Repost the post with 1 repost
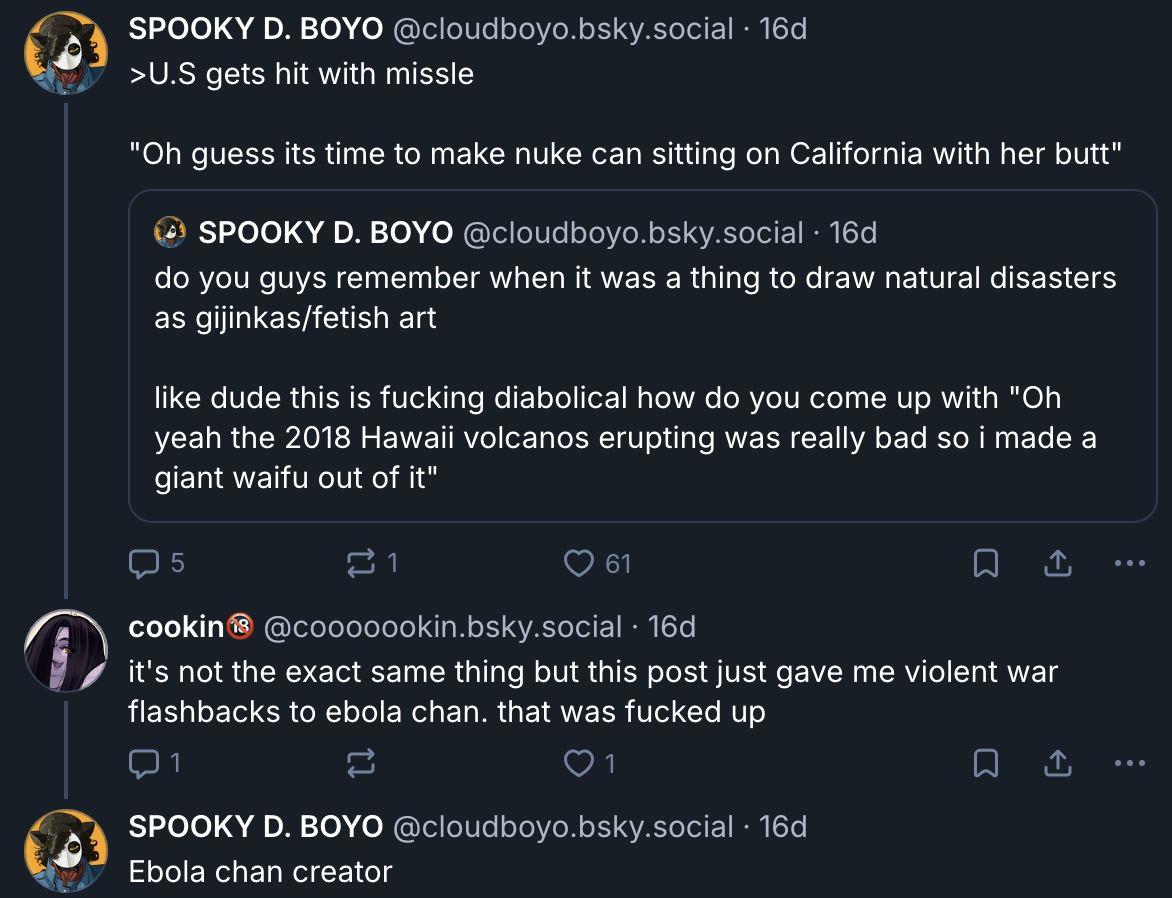Image resolution: width=1172 pixels, height=898 pixels. coord(360,564)
